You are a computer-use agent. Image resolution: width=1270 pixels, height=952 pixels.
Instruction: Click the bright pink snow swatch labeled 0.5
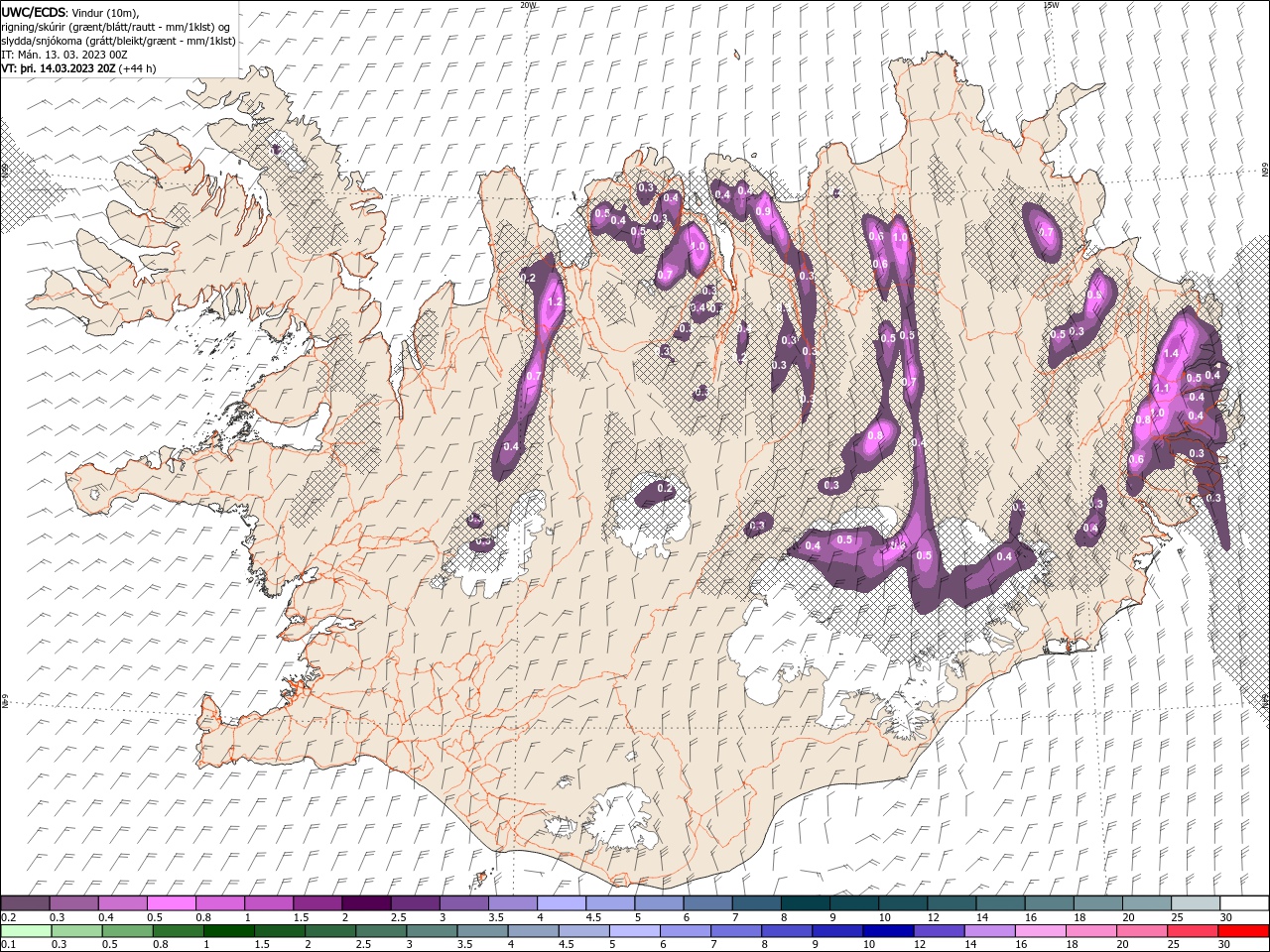pos(172,903)
